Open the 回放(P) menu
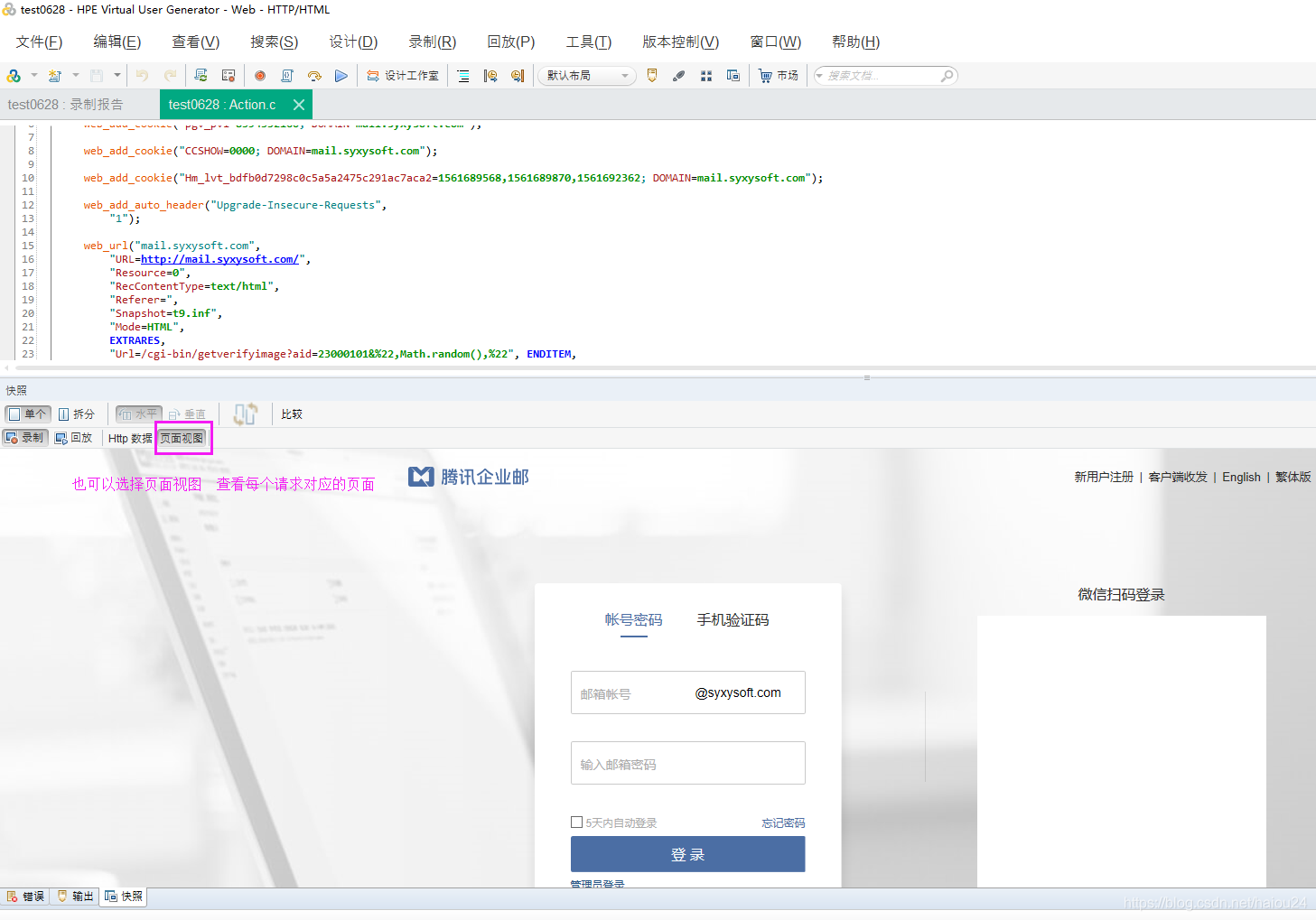Image resolution: width=1316 pixels, height=920 pixels. pyautogui.click(x=511, y=42)
